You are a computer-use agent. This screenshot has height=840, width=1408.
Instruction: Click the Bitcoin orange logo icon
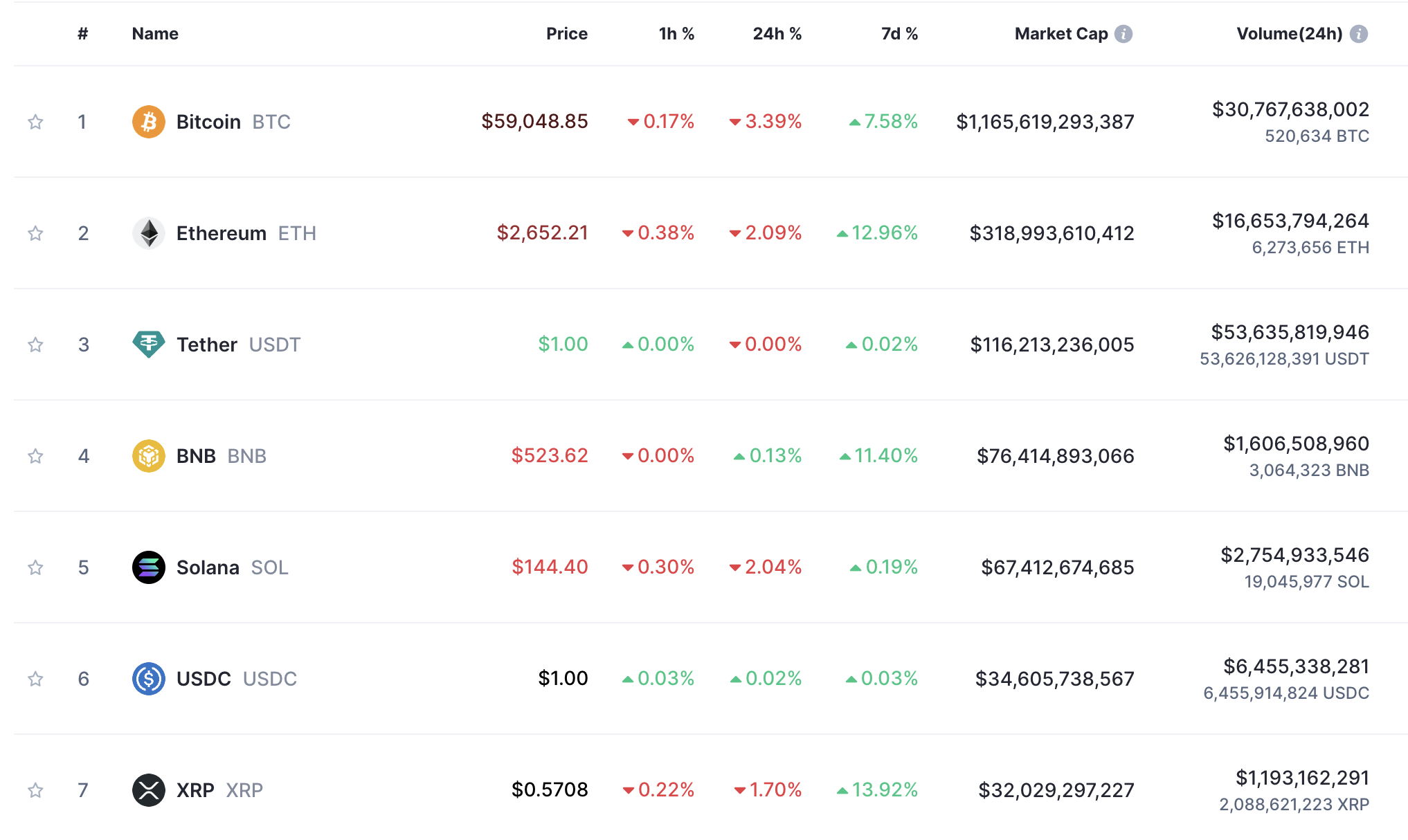point(149,122)
